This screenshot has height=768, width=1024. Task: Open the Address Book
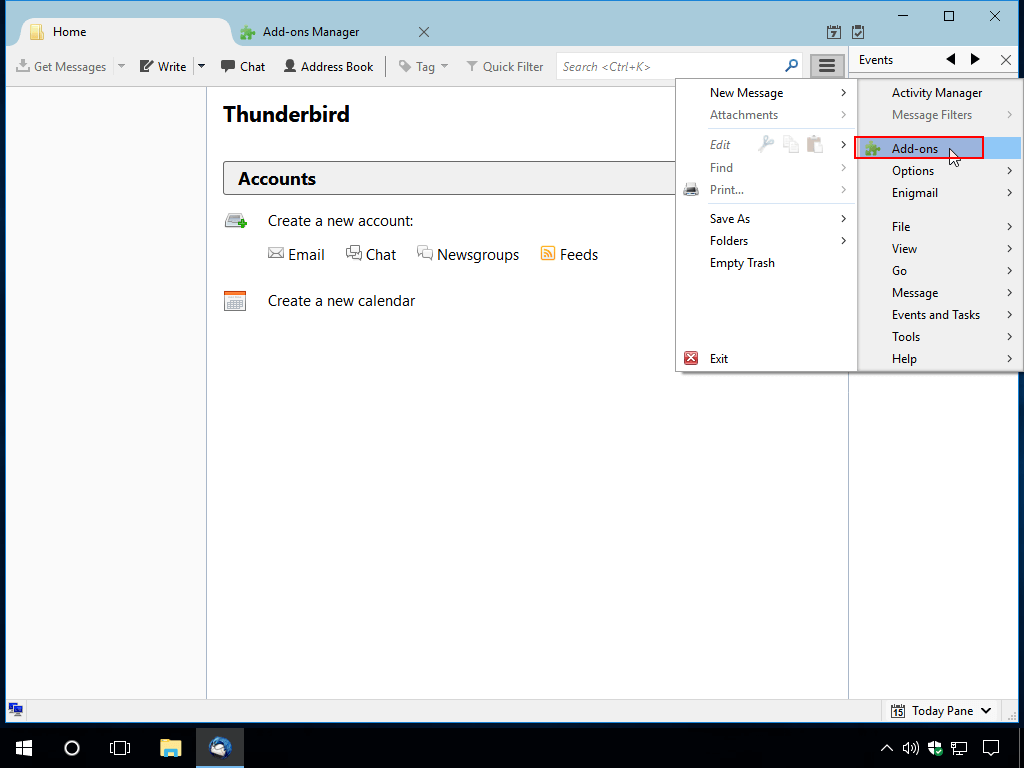point(328,66)
